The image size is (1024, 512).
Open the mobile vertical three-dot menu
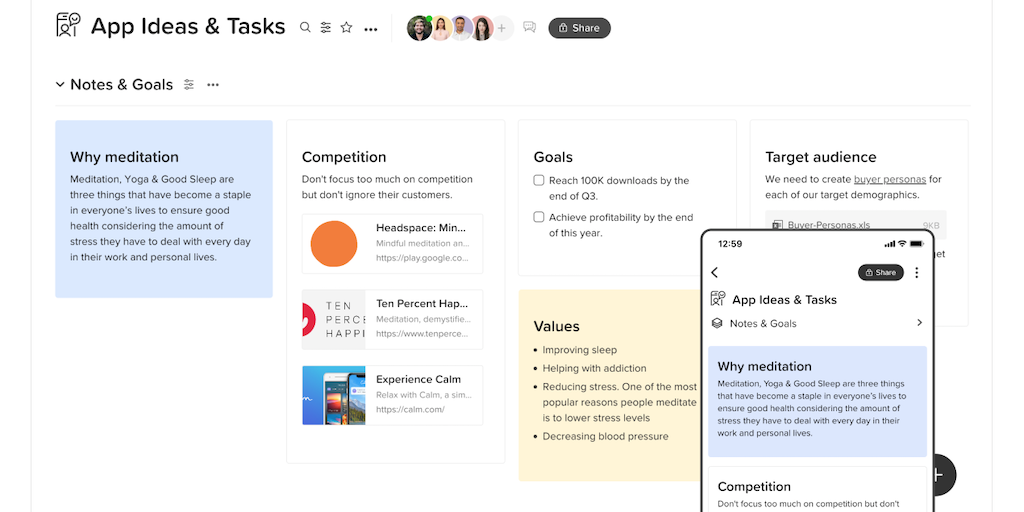[917, 272]
